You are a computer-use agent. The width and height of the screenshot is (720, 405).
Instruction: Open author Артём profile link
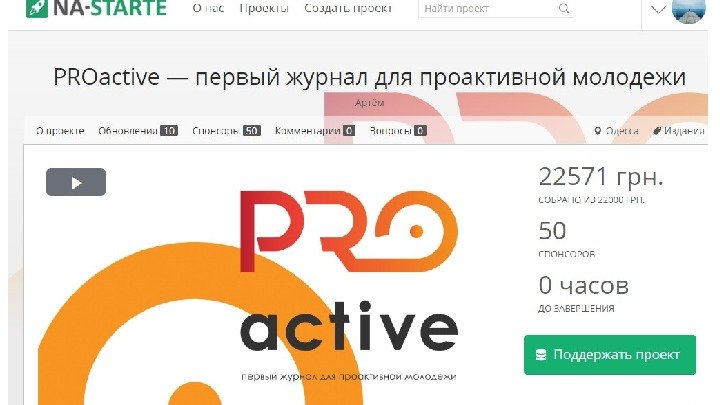[x=370, y=103]
